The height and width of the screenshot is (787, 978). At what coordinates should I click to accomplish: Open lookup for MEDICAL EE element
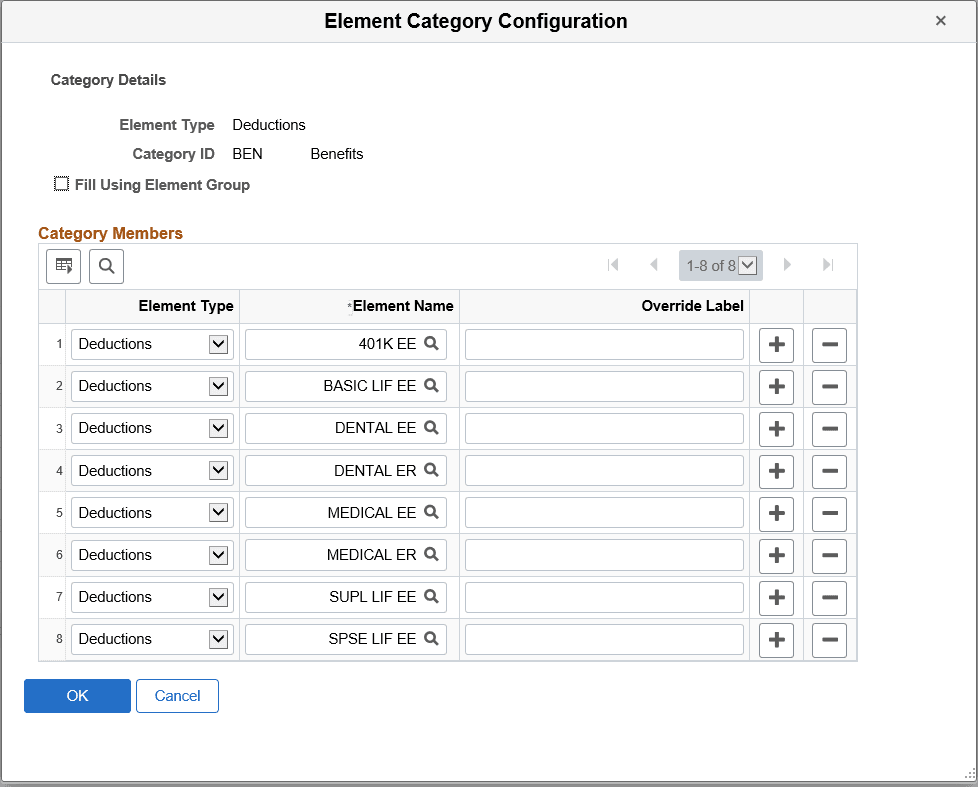point(432,512)
